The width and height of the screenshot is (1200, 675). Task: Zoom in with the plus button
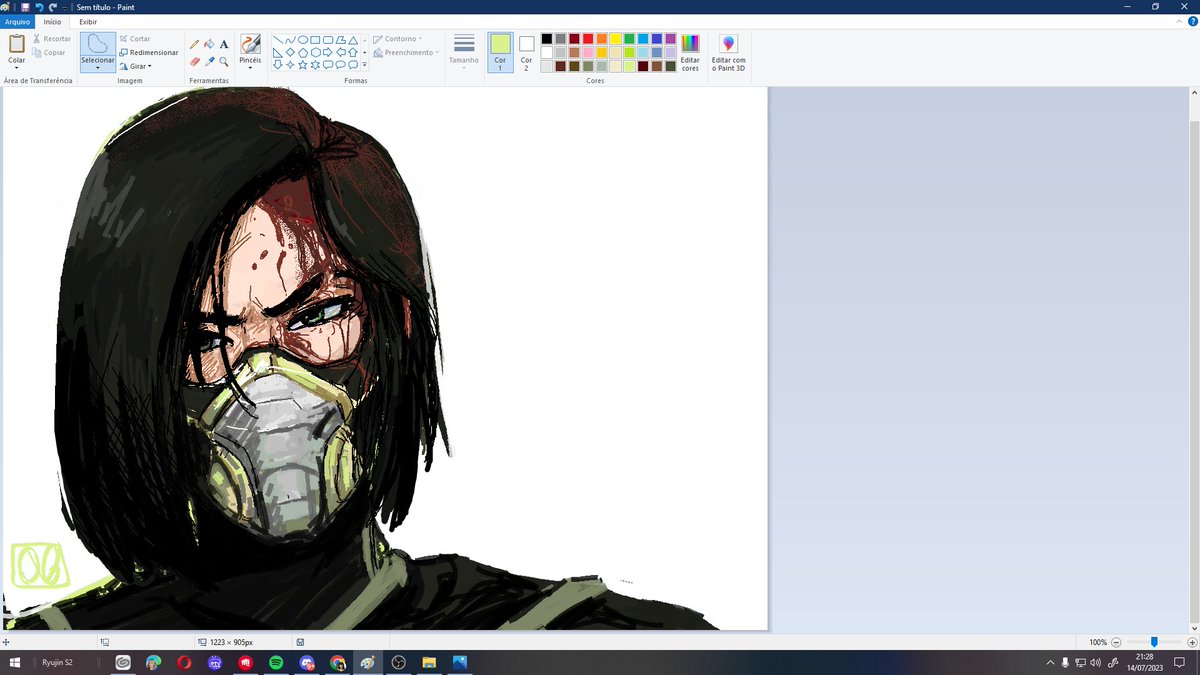[1192, 642]
